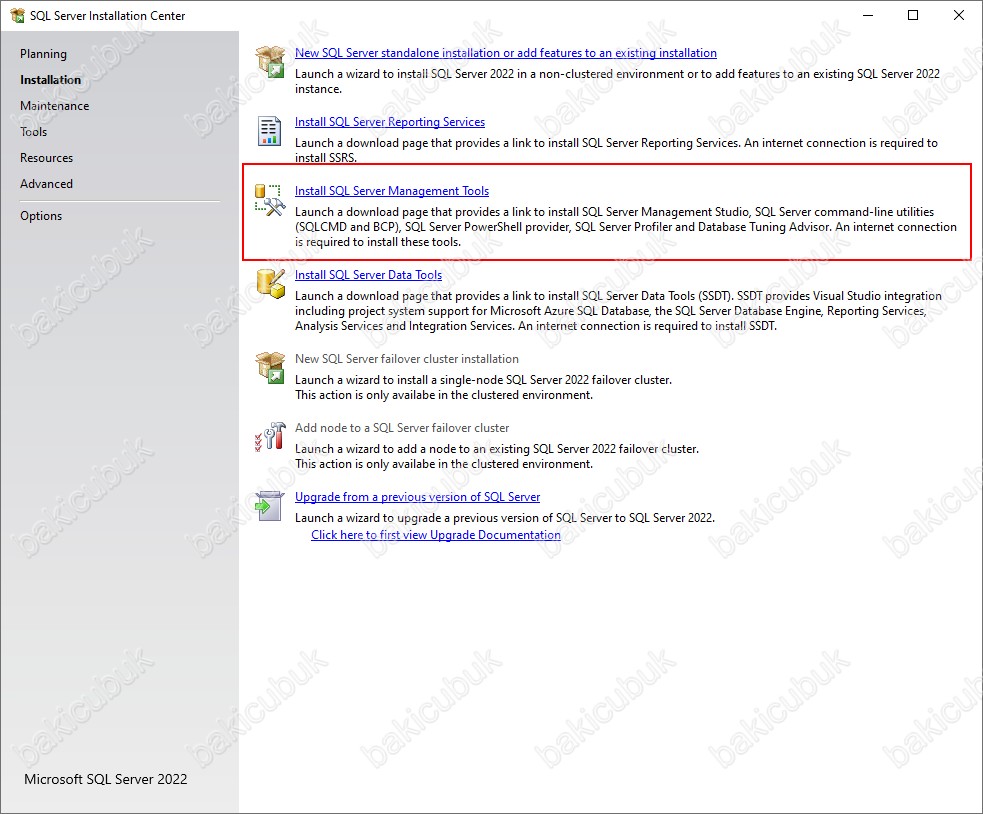Image resolution: width=983 pixels, height=814 pixels.
Task: Close the SQL Server Installation Center
Action: (959, 16)
